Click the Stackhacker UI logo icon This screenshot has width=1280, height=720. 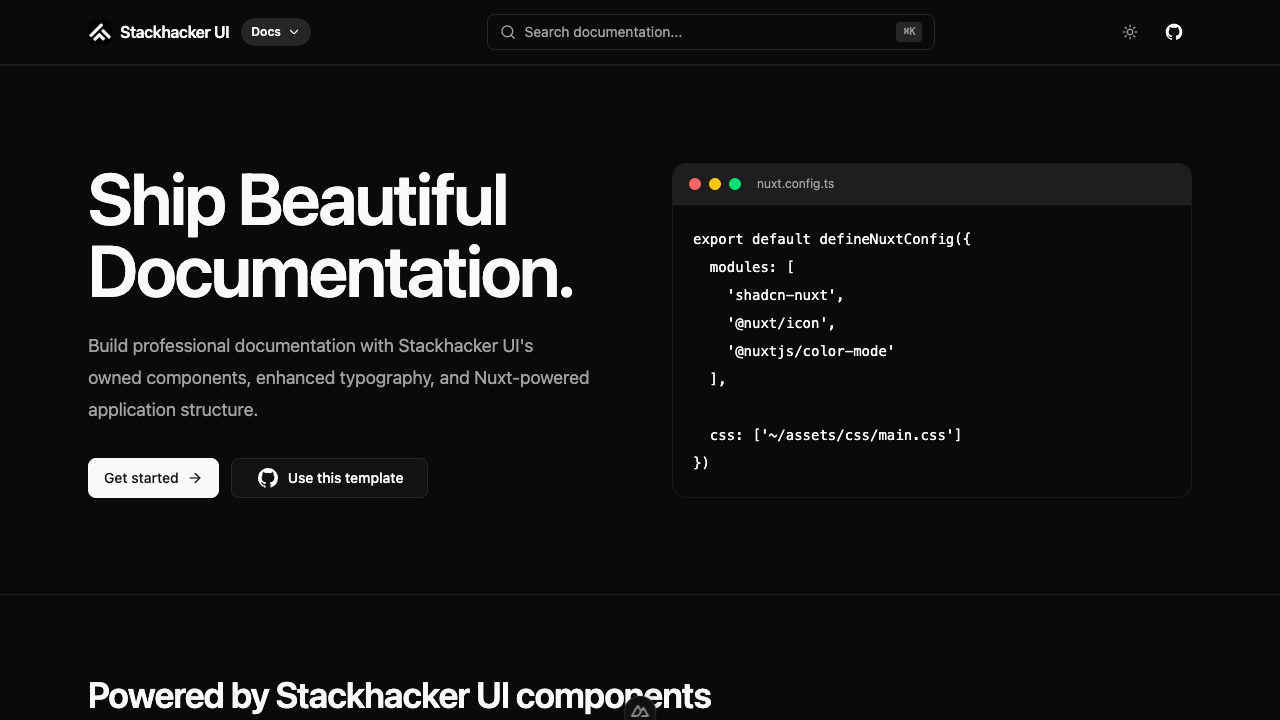(100, 32)
